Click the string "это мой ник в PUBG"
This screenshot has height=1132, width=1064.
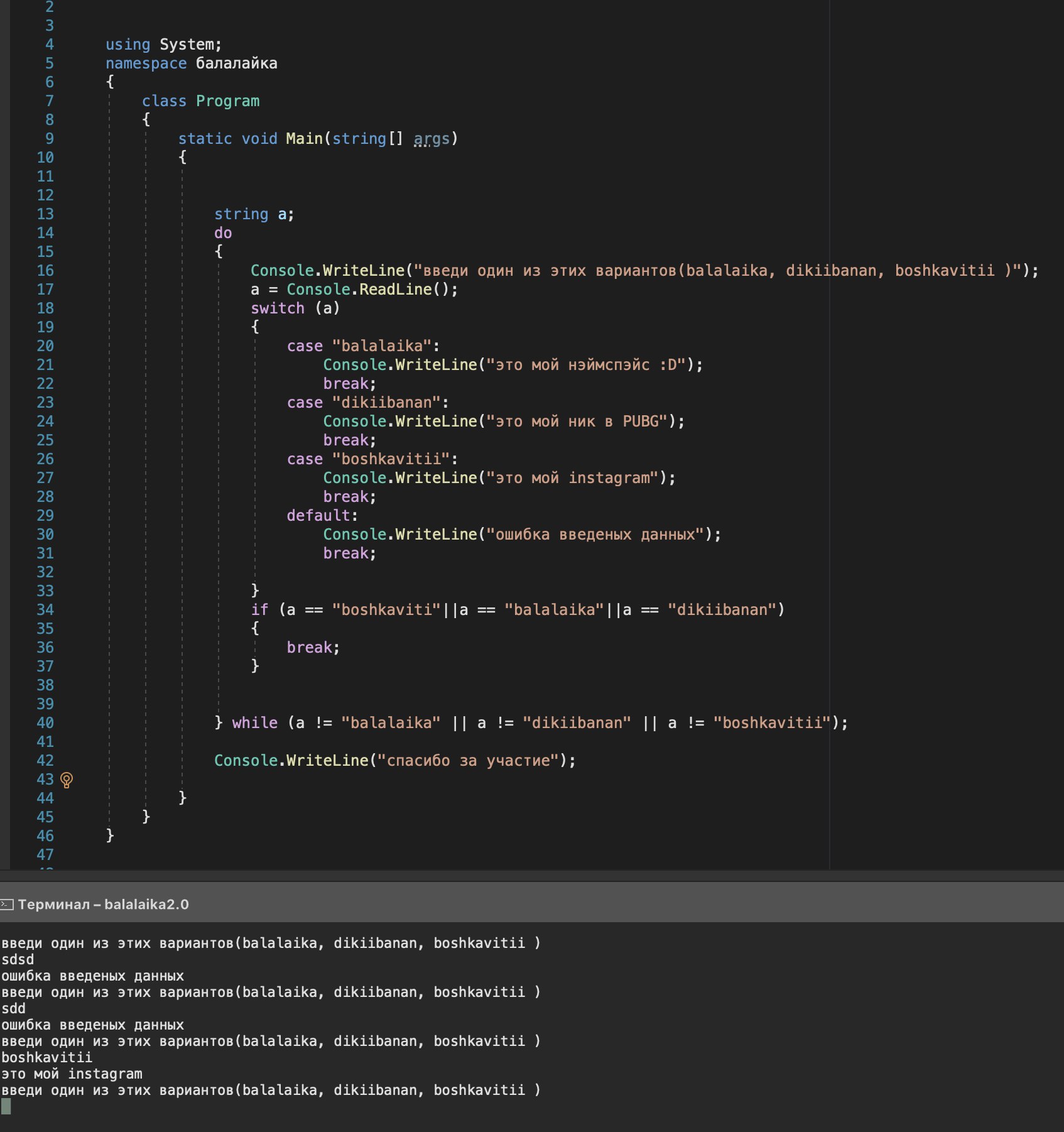577,422
